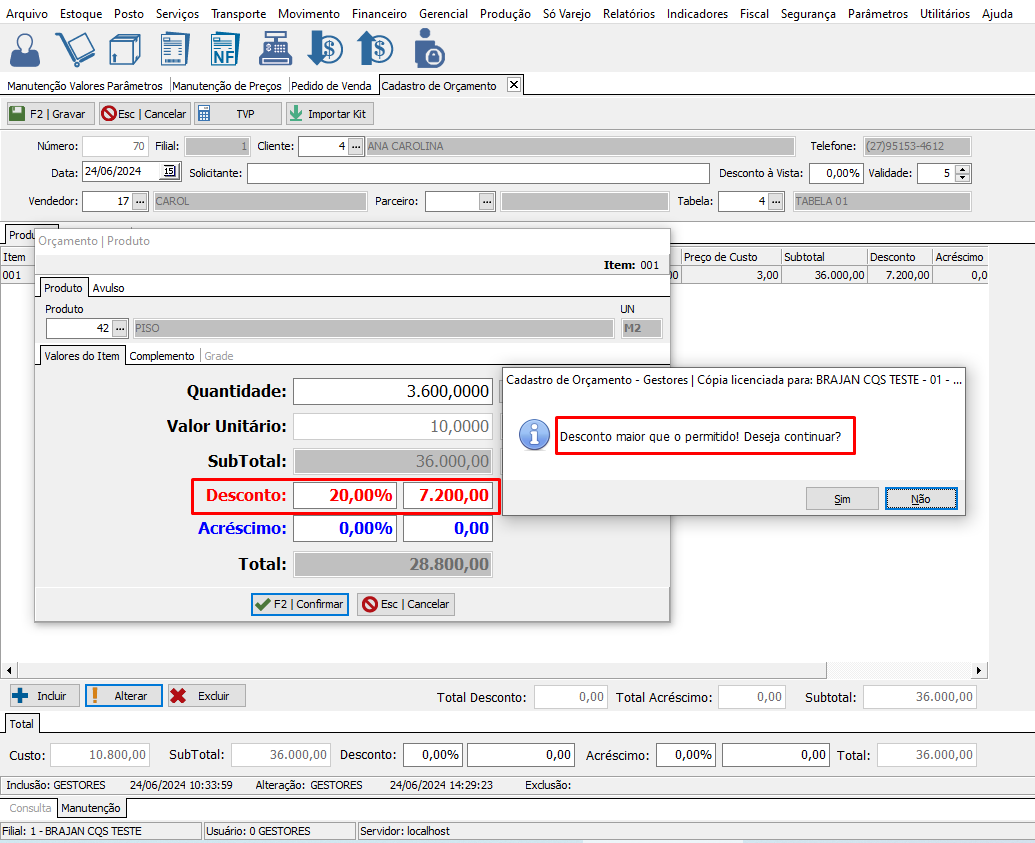1035x843 pixels.
Task: Open the NF invoice toolbar icon
Action: [x=225, y=48]
